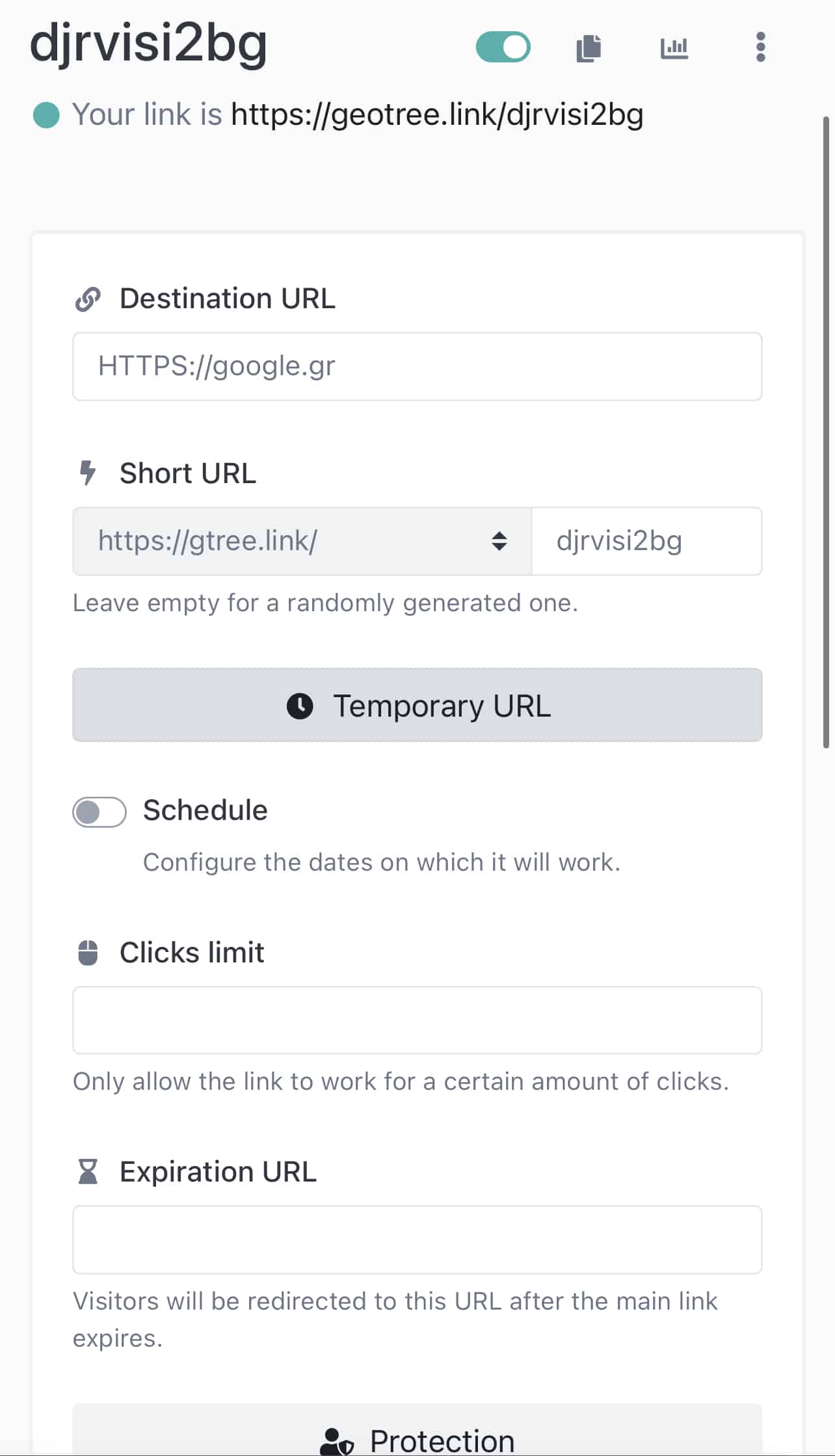Screen dimensions: 835x1456
Task: Click the green status dot
Action: 46,116
